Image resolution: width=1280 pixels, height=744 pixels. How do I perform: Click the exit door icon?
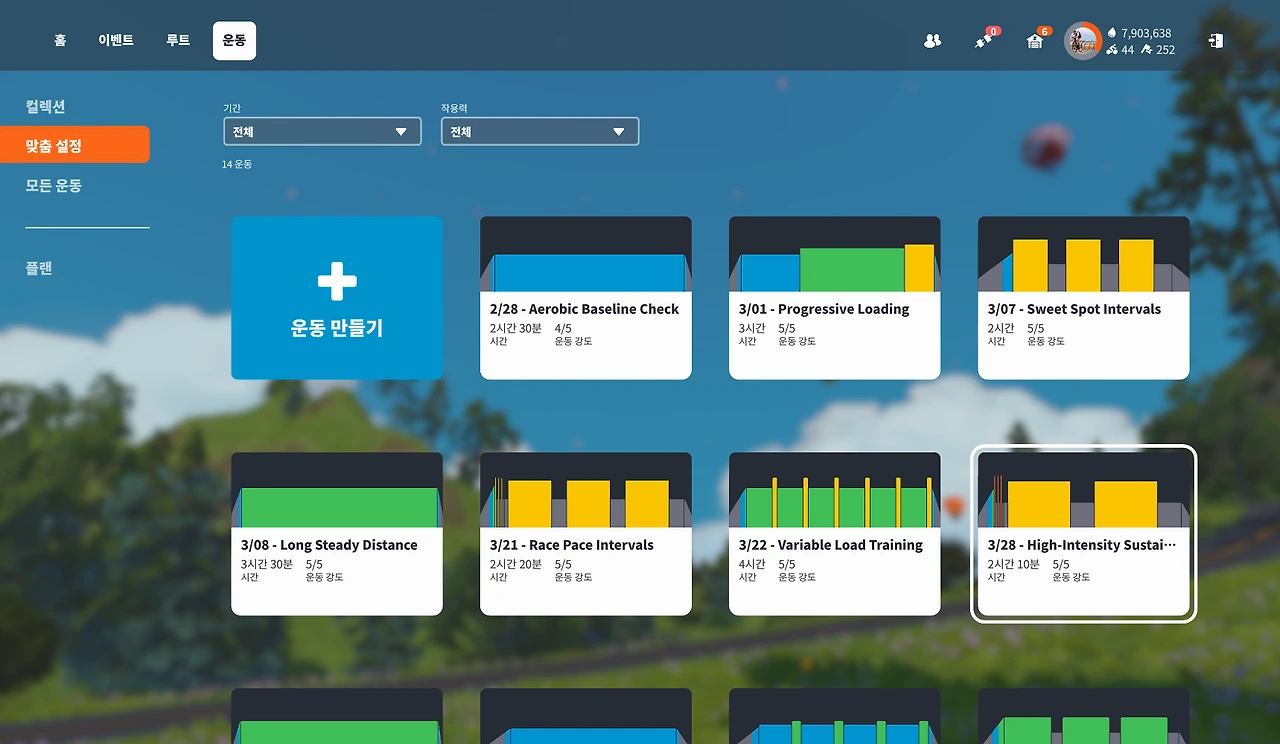pos(1216,41)
